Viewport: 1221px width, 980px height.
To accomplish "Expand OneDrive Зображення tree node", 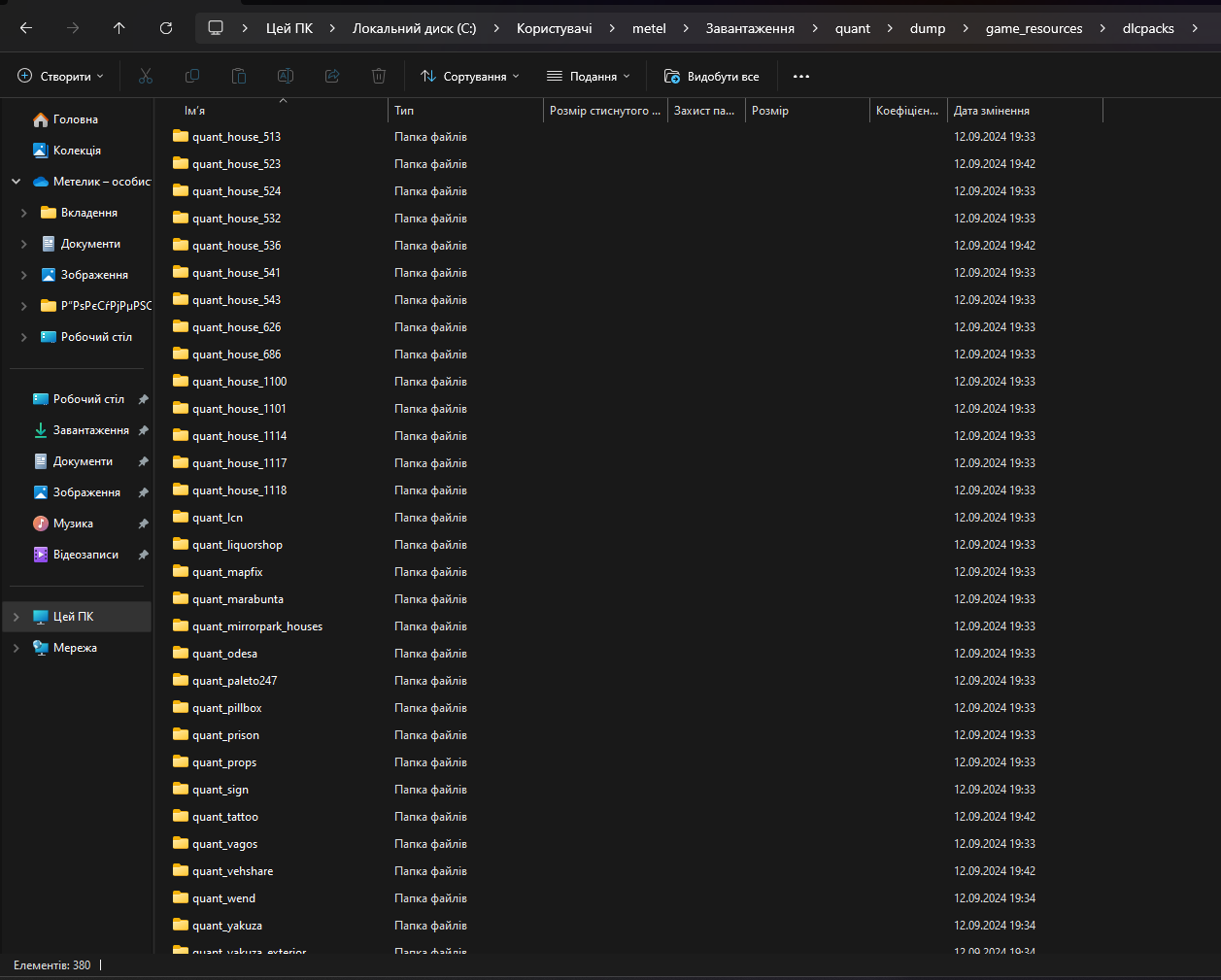I will point(23,275).
